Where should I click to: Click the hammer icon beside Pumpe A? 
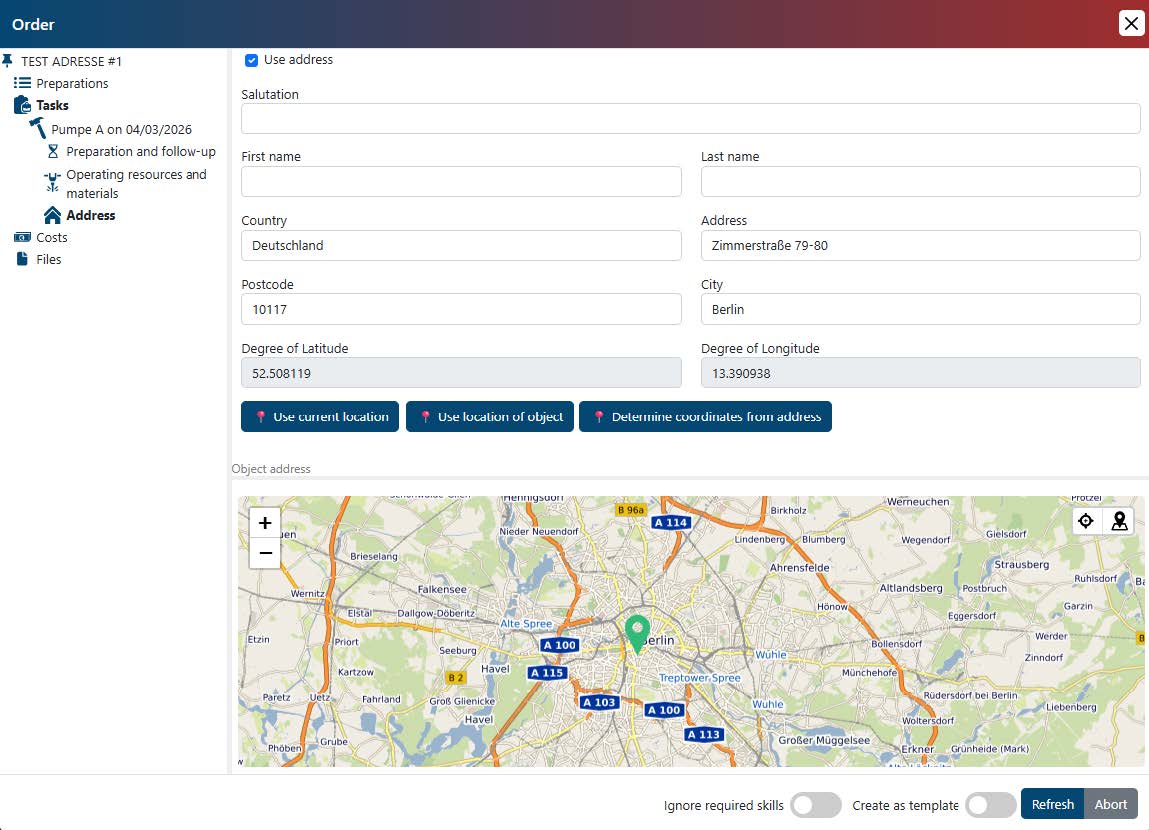[x=38, y=129]
